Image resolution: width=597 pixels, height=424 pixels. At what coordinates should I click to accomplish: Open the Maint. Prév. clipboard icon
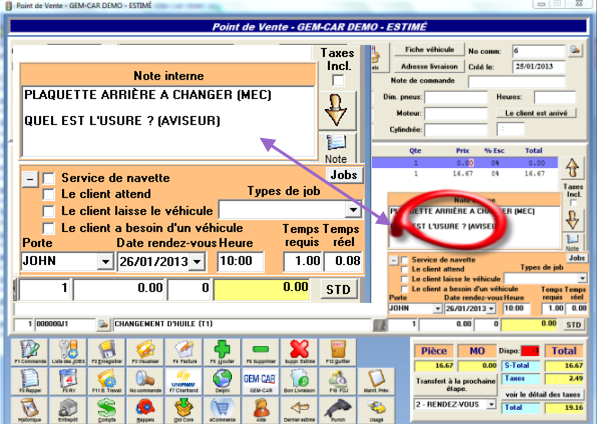click(376, 381)
